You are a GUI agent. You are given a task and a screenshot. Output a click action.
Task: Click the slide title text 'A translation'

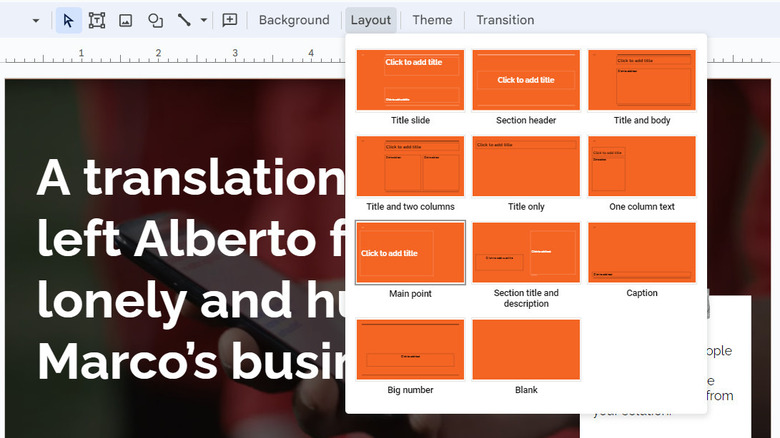191,178
